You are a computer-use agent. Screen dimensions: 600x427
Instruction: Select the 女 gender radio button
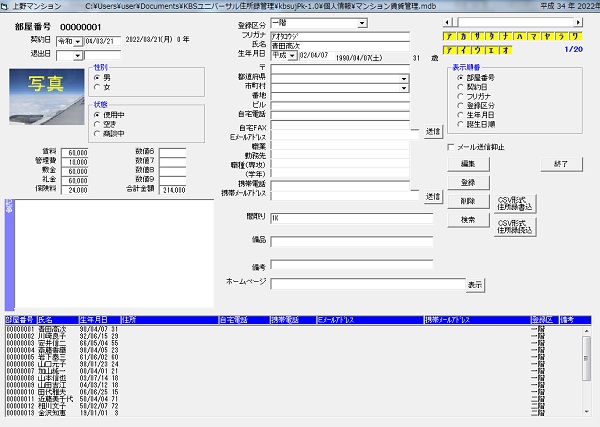click(x=97, y=87)
